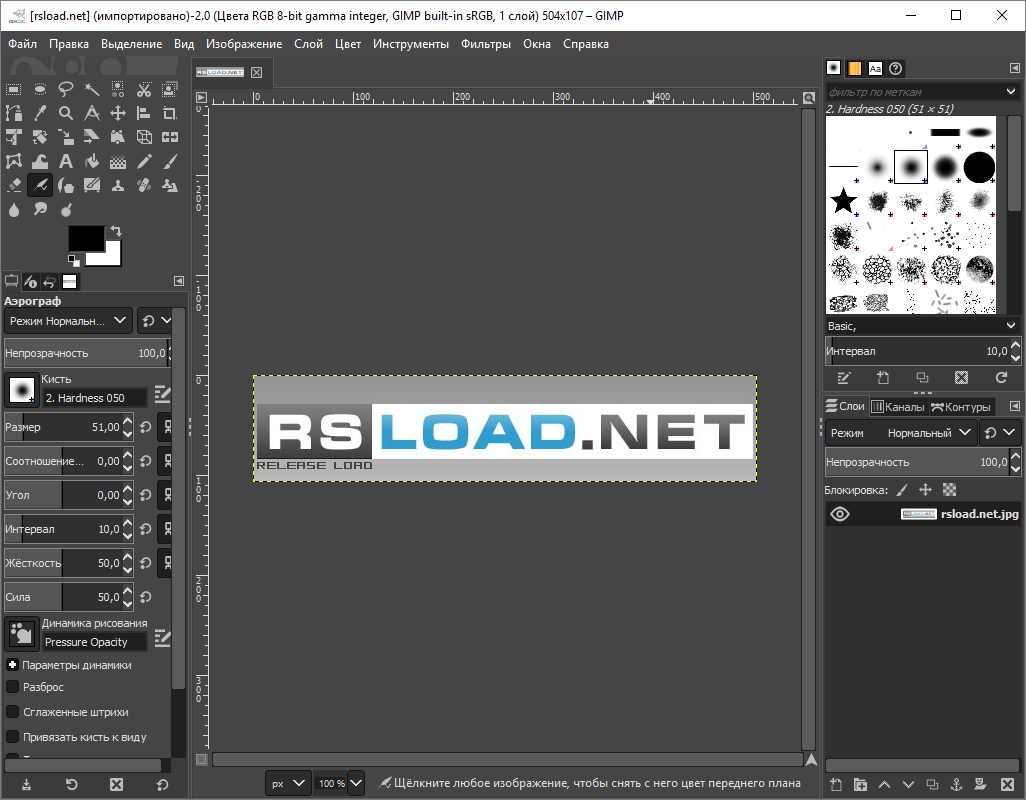
Task: Enable the Сглаженные штрихи checkbox
Action: click(13, 712)
